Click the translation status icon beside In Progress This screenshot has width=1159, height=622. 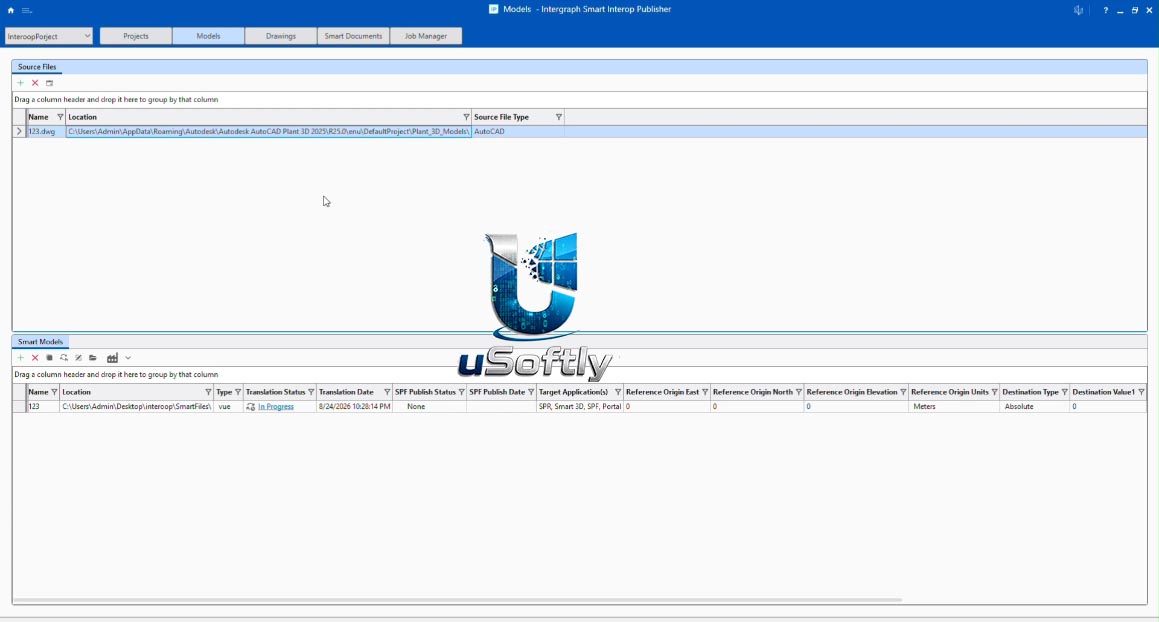point(251,407)
